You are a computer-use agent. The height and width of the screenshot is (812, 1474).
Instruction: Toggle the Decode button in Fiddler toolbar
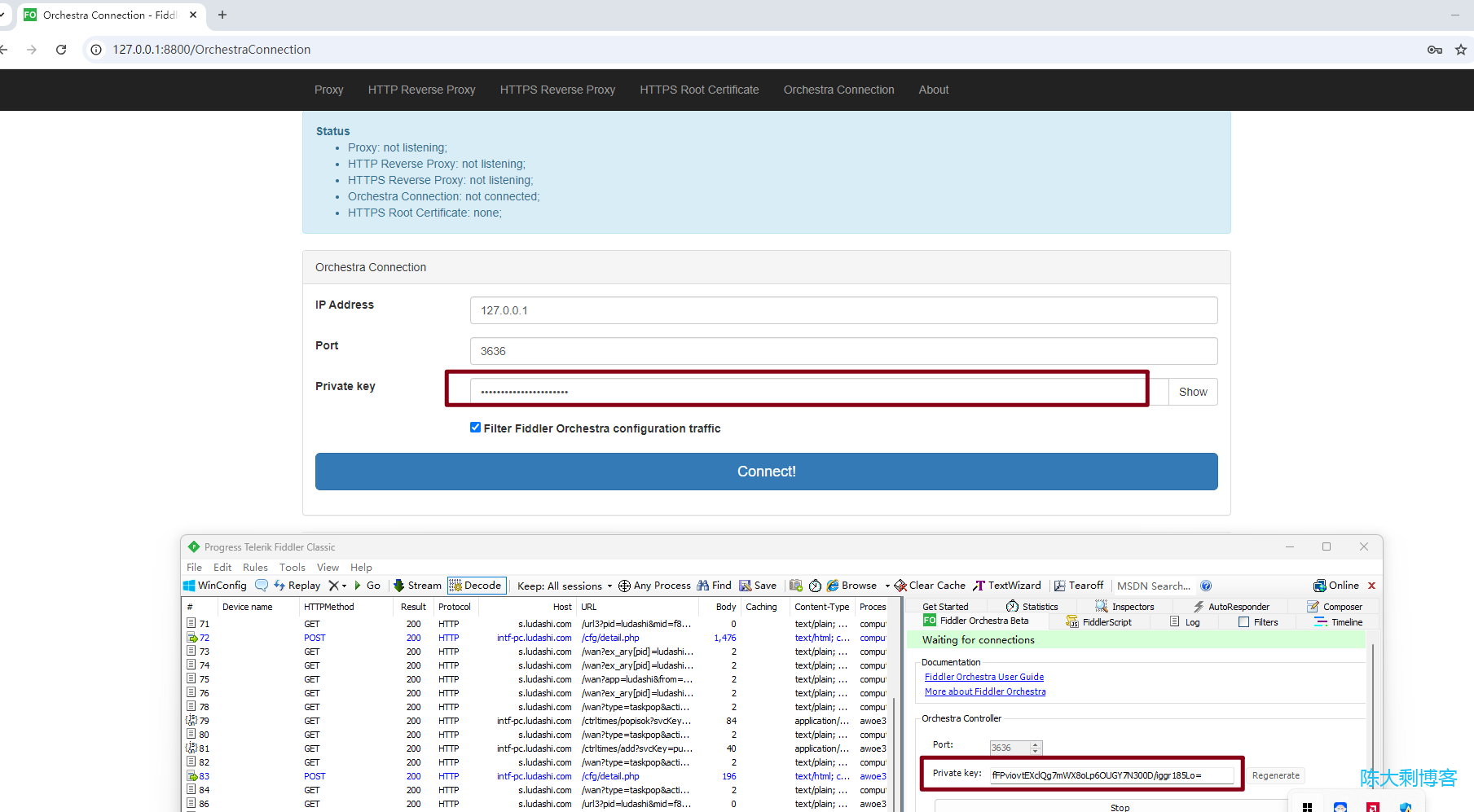476,586
